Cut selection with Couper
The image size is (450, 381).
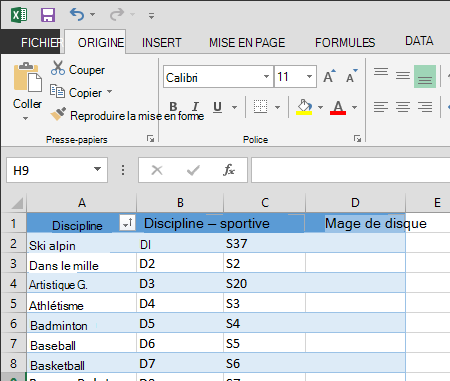pyautogui.click(x=78, y=69)
